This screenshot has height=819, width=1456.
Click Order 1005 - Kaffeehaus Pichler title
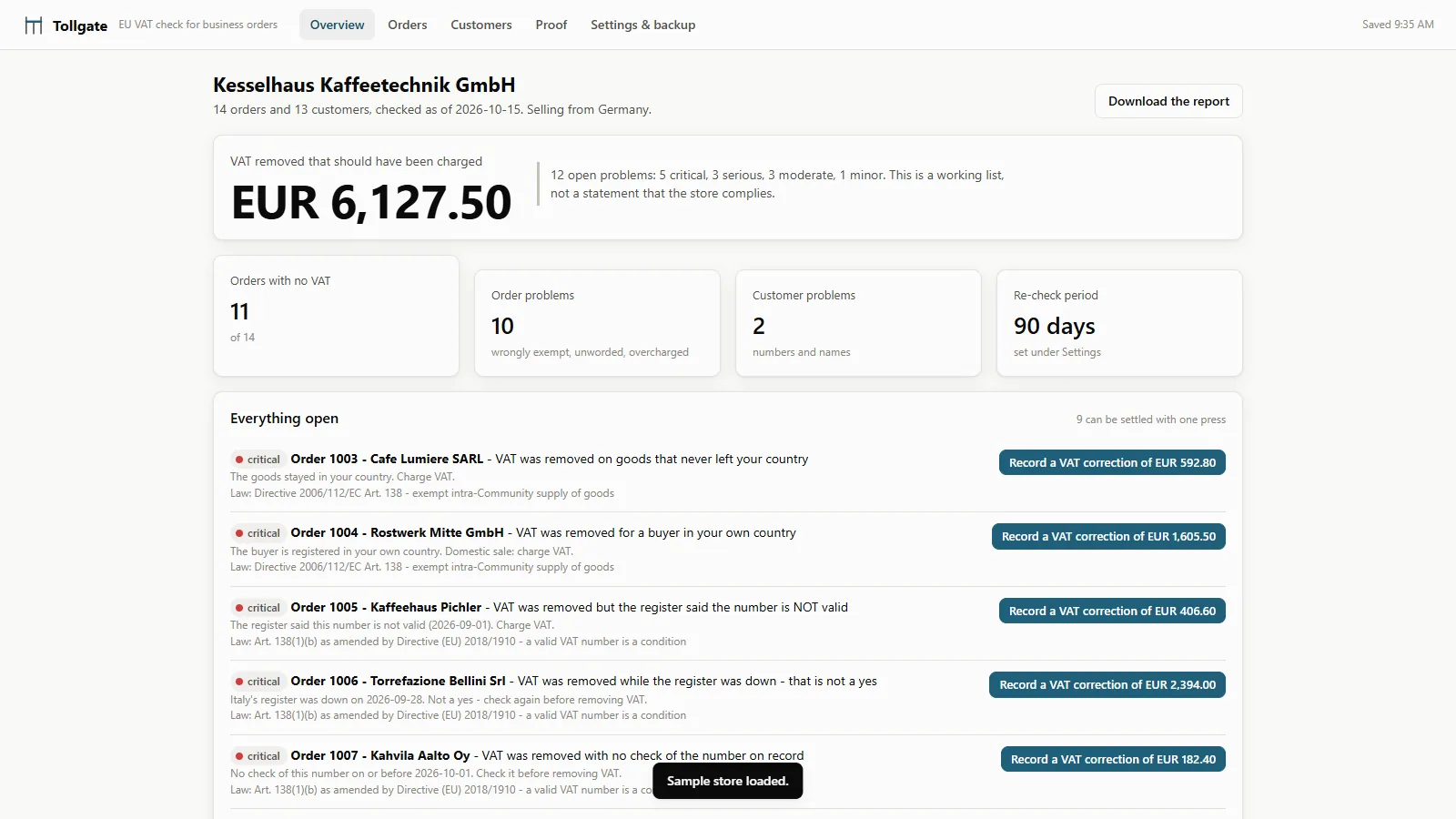click(386, 607)
